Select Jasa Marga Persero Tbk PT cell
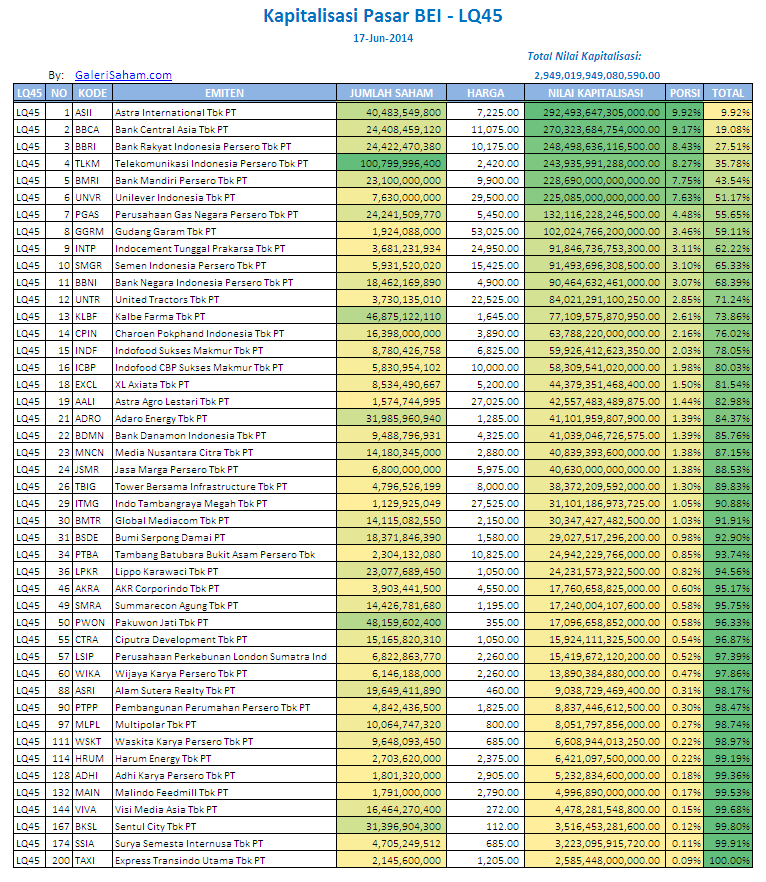This screenshot has height=882, width=766. (x=224, y=470)
